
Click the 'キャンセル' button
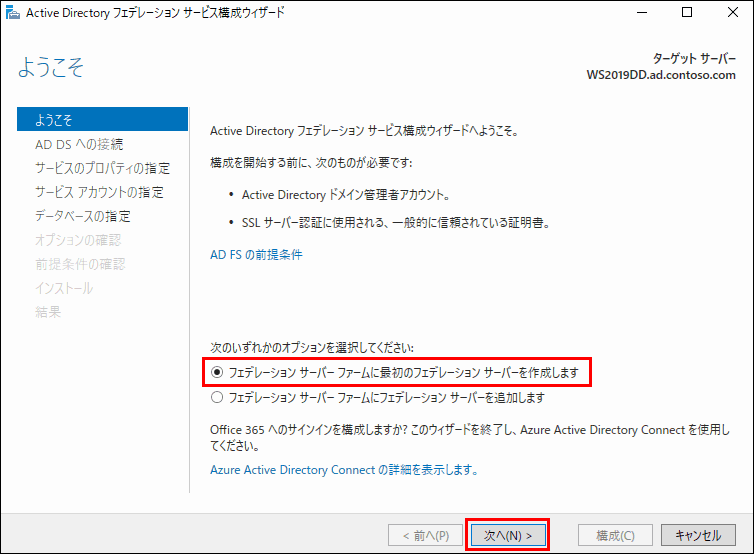698,535
